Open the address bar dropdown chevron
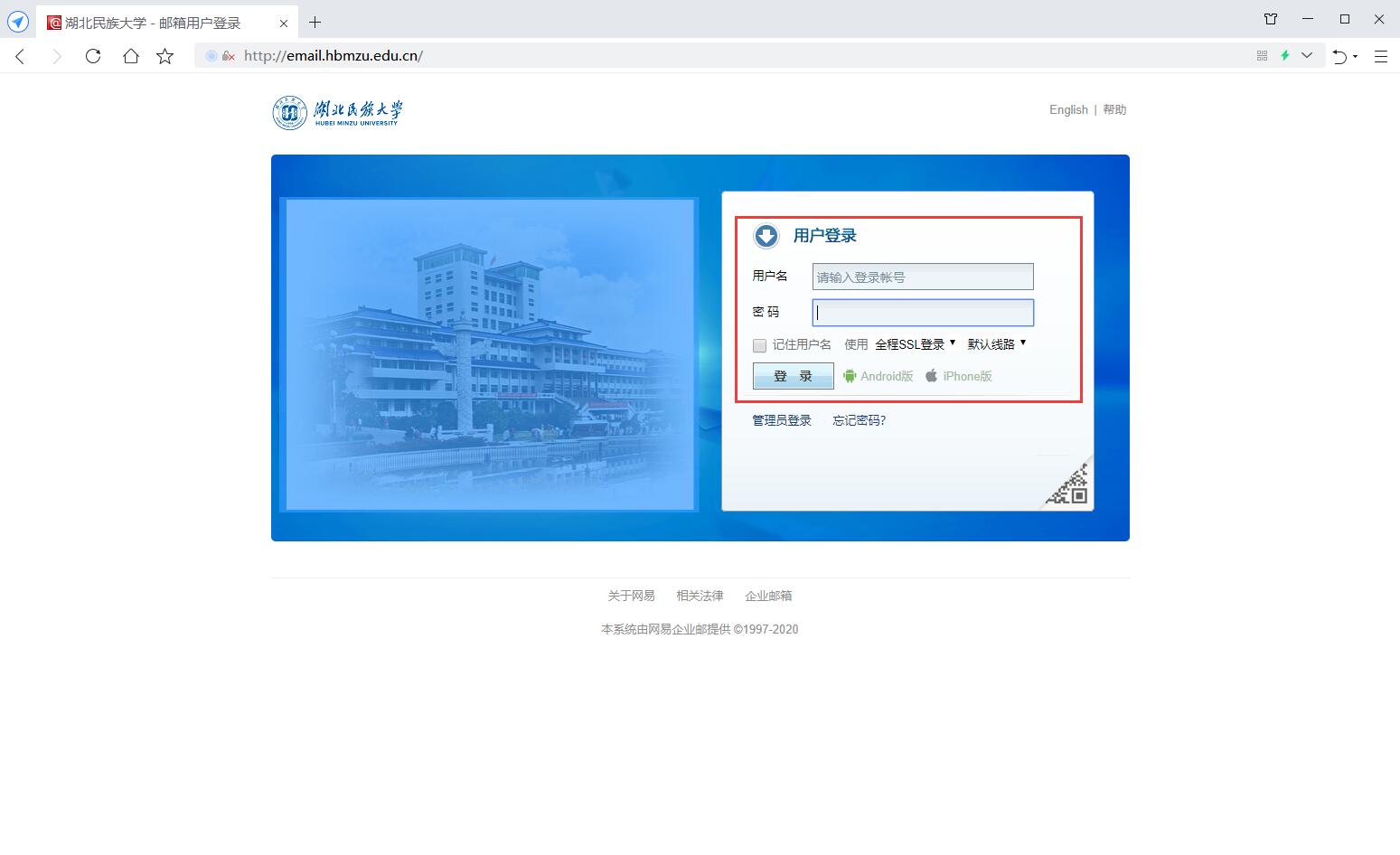 1307,56
